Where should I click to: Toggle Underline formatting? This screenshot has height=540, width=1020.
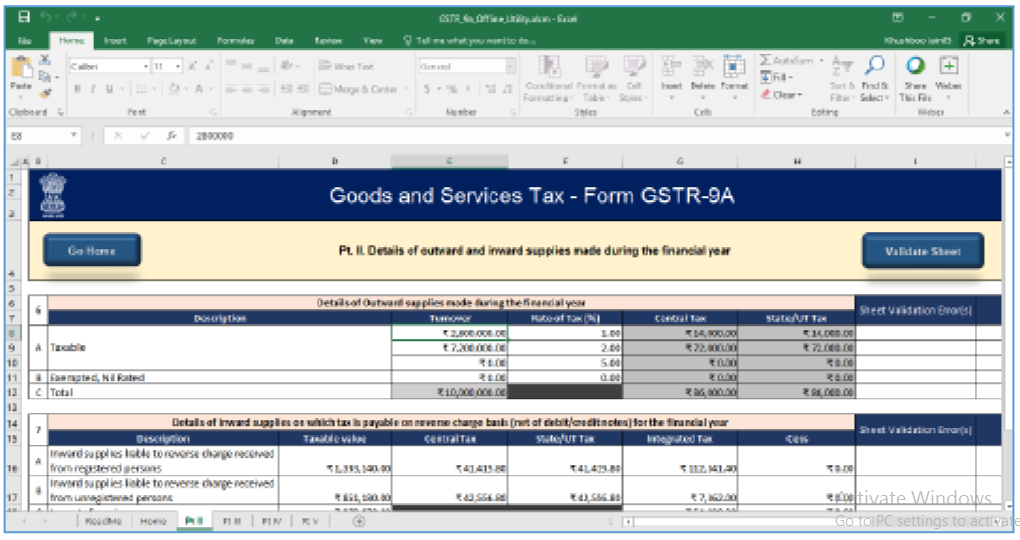[x=109, y=89]
